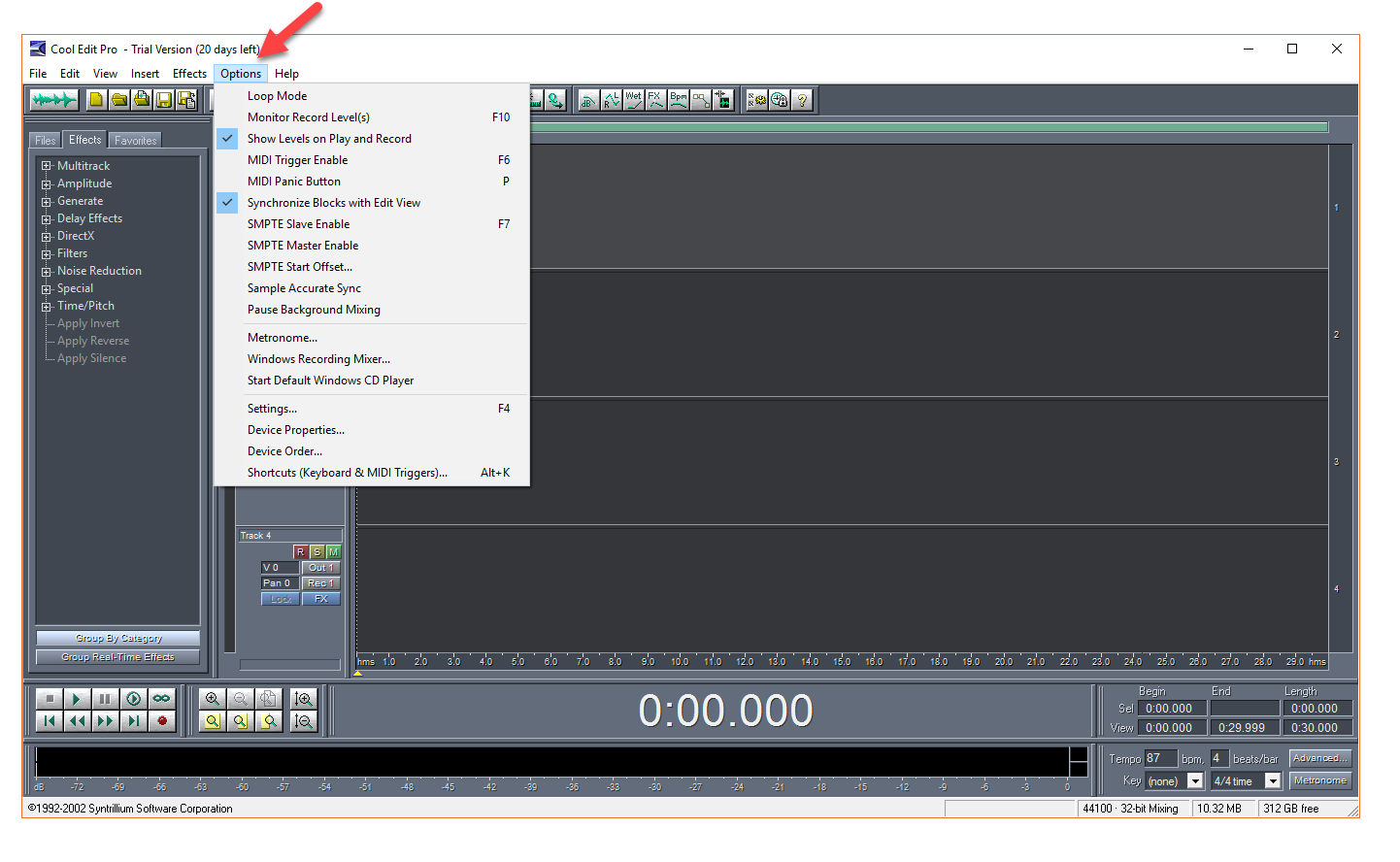Click Group Real-Time Effects button

pyautogui.click(x=118, y=657)
